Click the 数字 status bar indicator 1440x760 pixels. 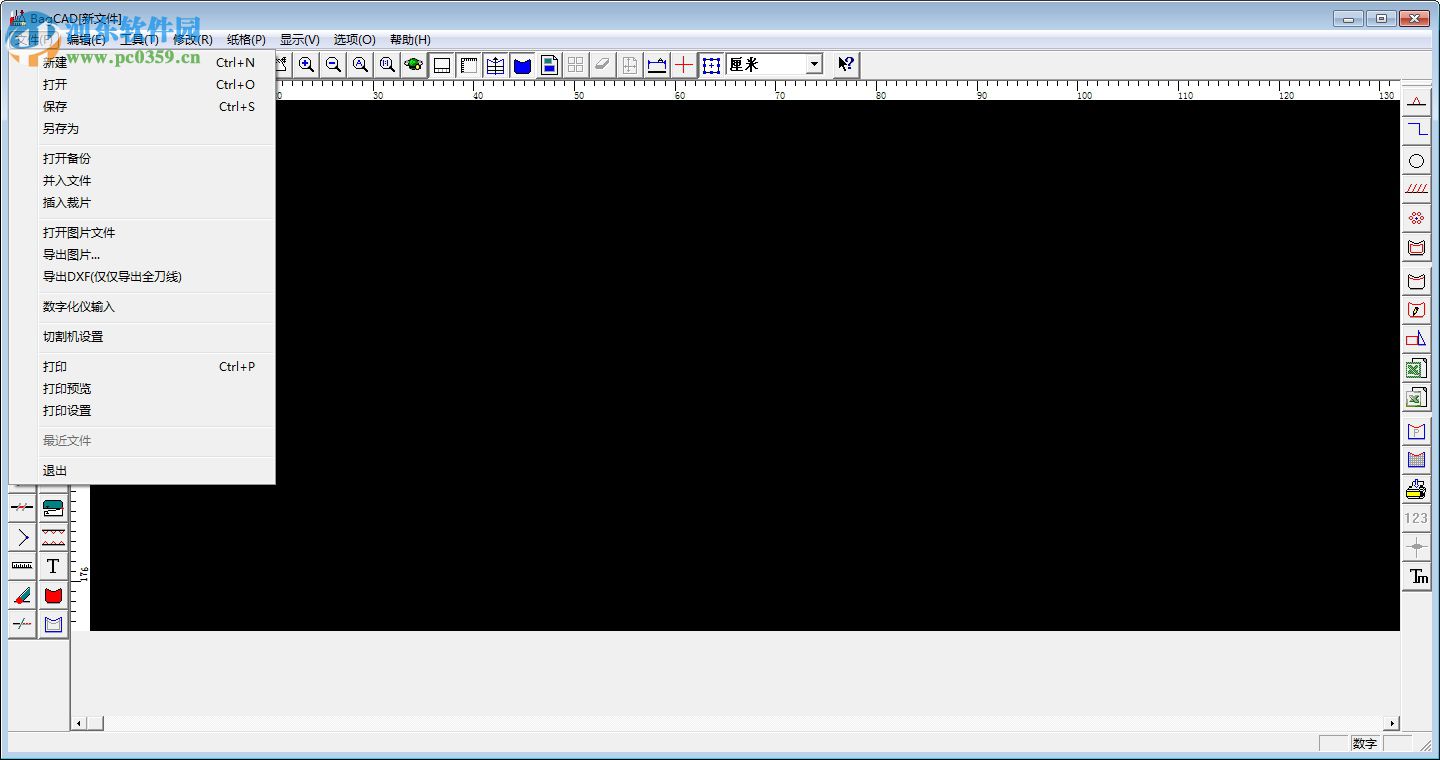(x=1364, y=743)
